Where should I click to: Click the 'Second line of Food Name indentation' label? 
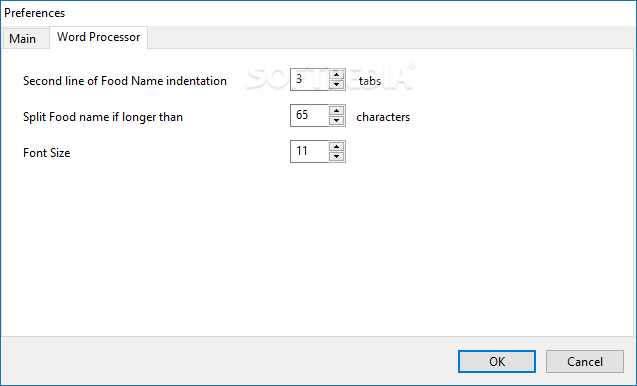125,81
